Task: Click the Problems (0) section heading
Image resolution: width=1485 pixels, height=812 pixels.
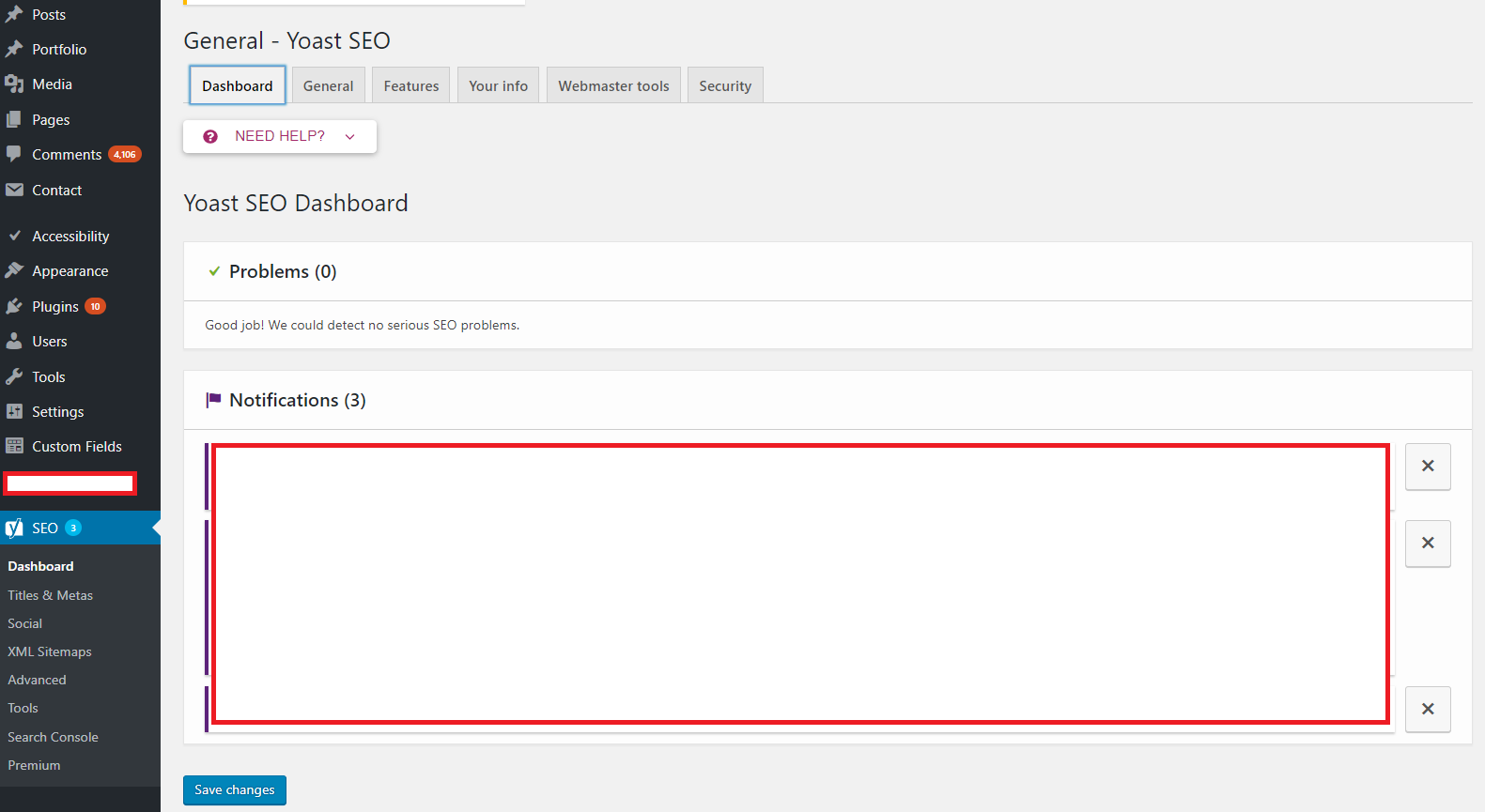Action: point(283,271)
